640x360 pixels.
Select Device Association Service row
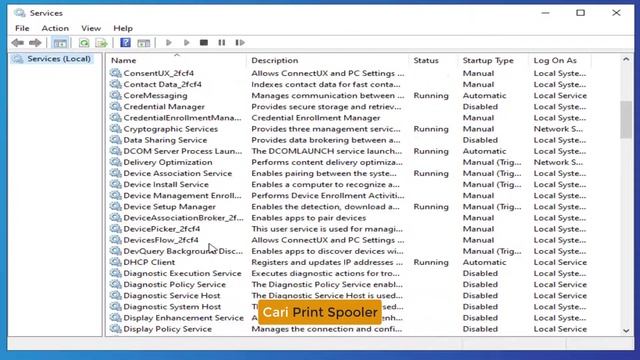(x=349, y=173)
